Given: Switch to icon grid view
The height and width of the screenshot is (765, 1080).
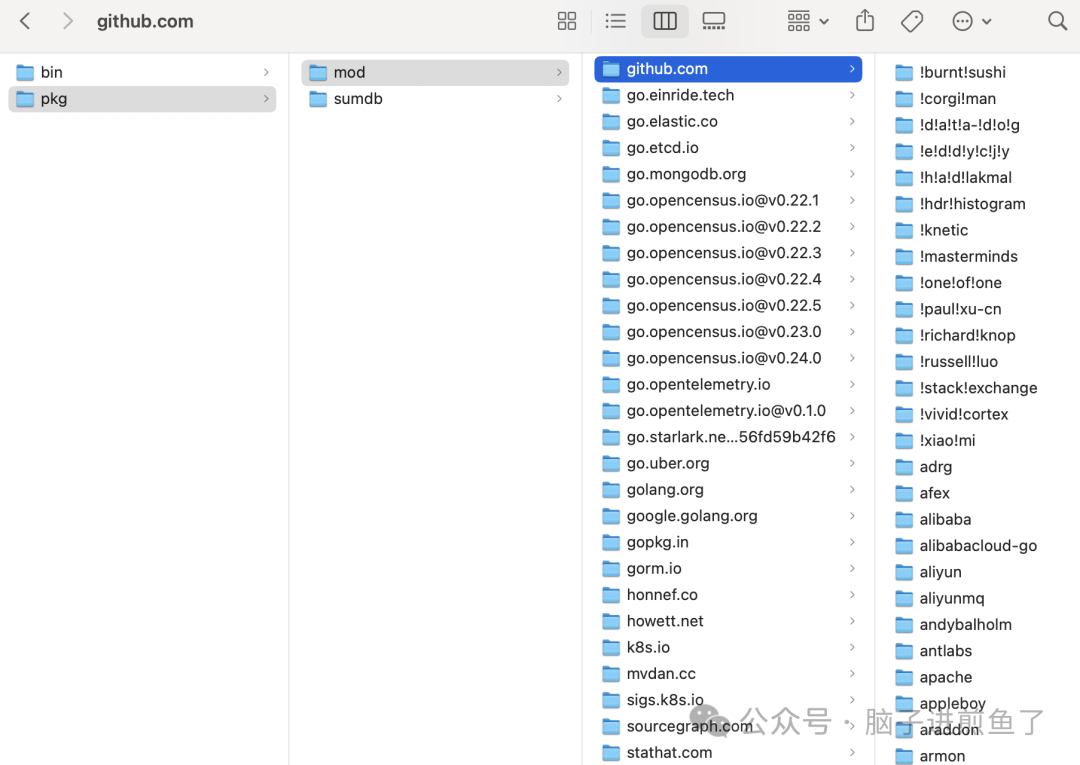Looking at the screenshot, I should pyautogui.click(x=567, y=21).
